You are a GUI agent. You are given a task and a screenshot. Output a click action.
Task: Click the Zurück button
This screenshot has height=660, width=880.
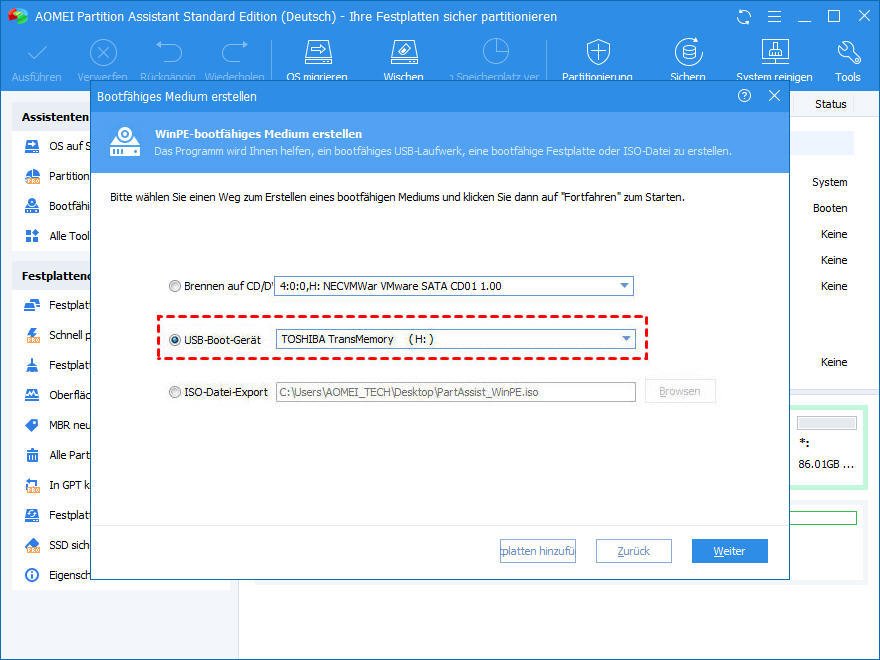[x=634, y=551]
